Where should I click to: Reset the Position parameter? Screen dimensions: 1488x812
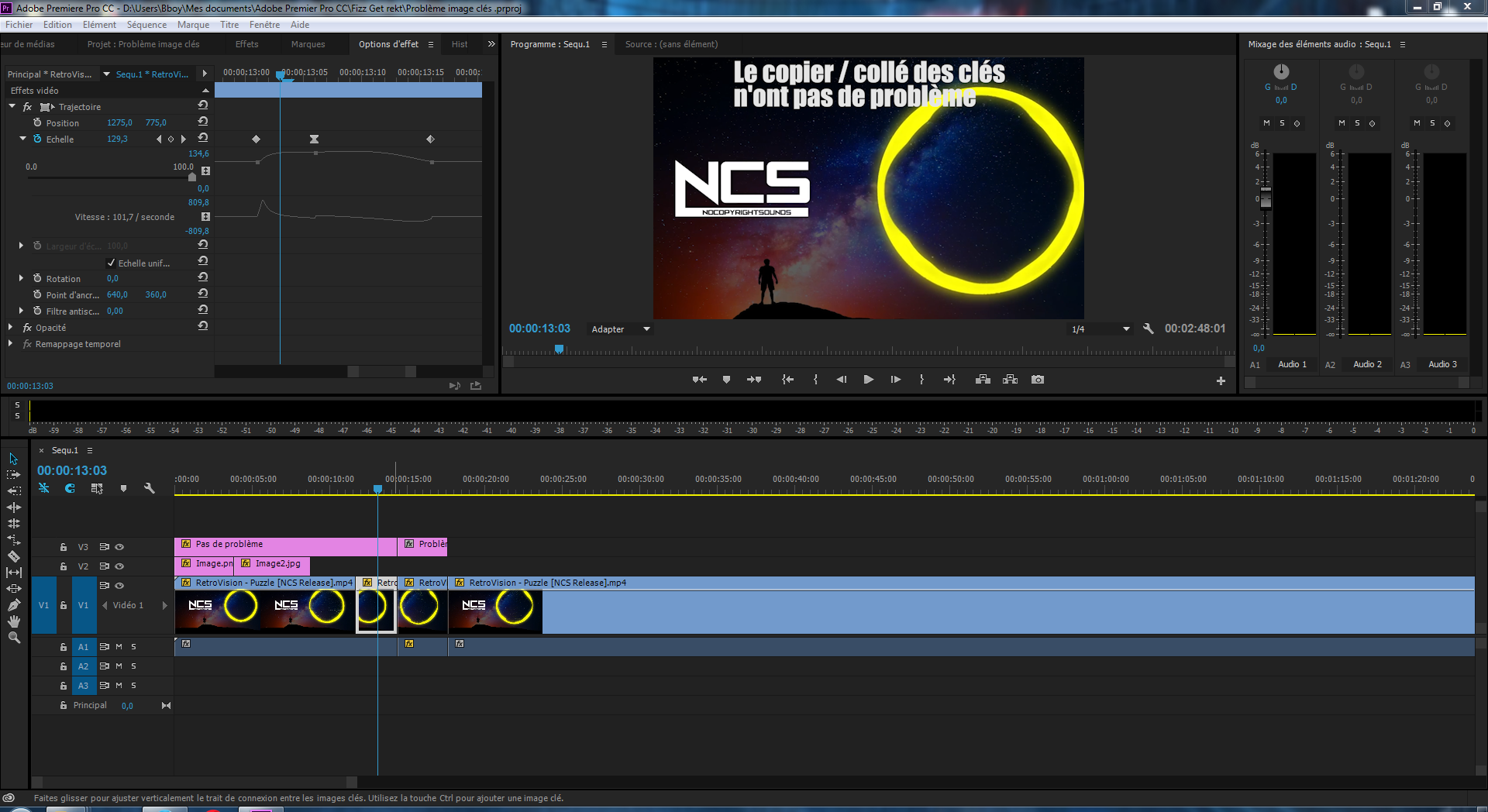[203, 122]
